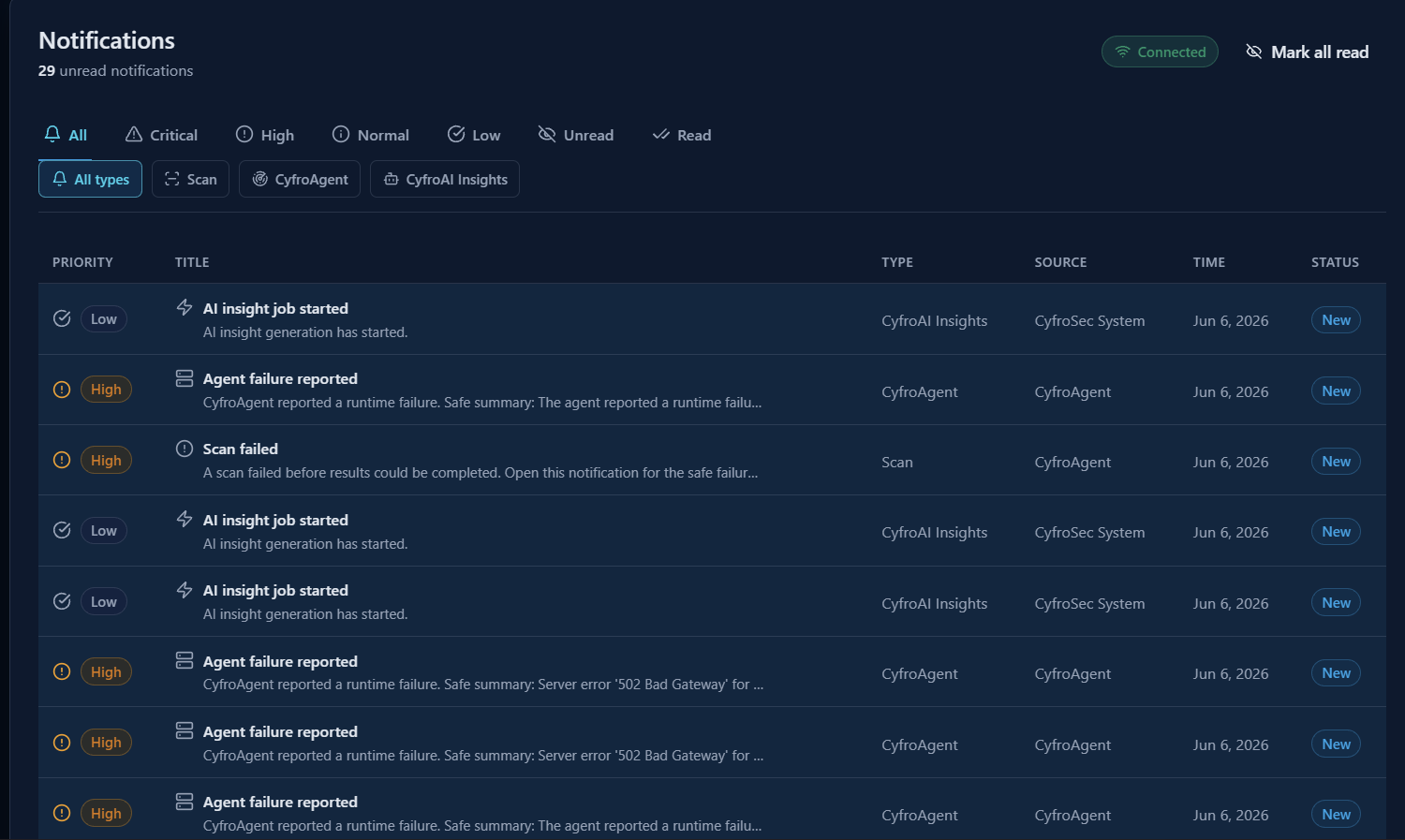Image resolution: width=1405 pixels, height=840 pixels.
Task: Click the CyfroAgent source cell in the Scan failed row
Action: point(1072,462)
